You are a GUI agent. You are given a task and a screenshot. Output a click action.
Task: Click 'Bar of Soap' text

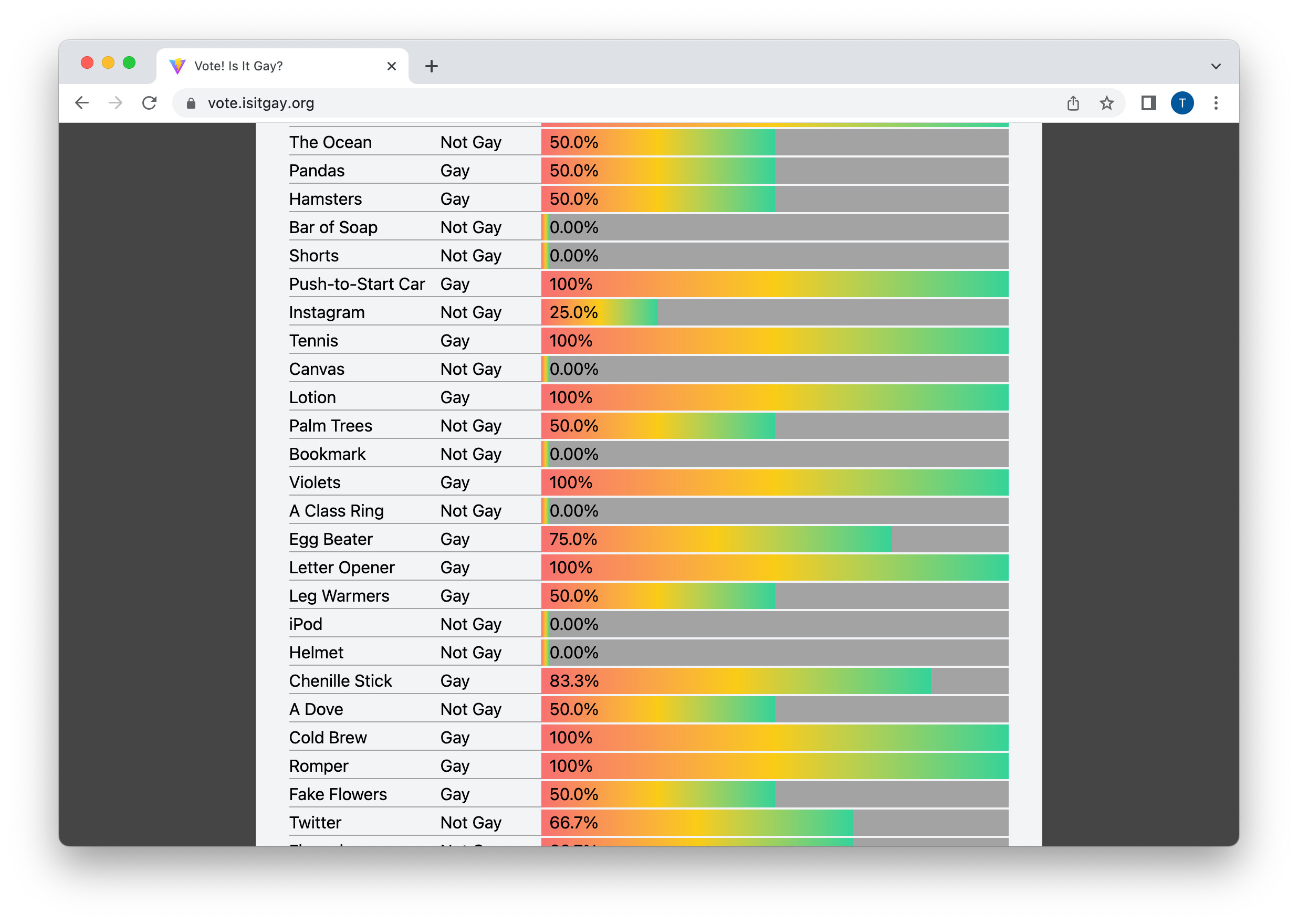point(333,227)
